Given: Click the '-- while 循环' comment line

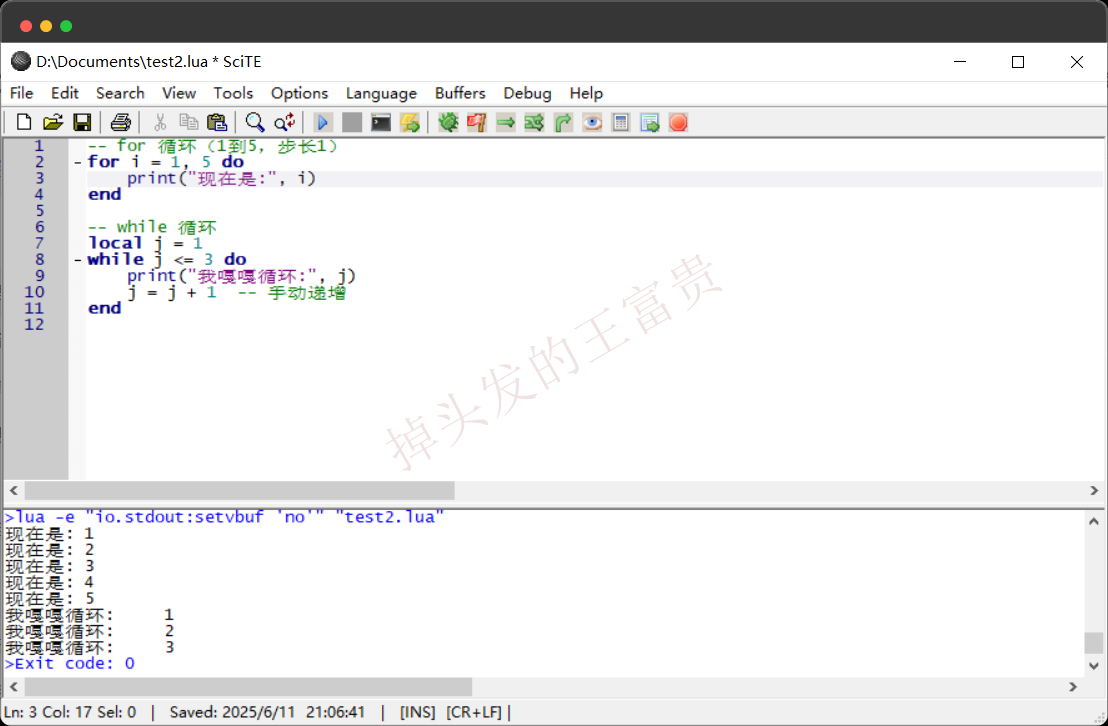Looking at the screenshot, I should [x=152, y=227].
